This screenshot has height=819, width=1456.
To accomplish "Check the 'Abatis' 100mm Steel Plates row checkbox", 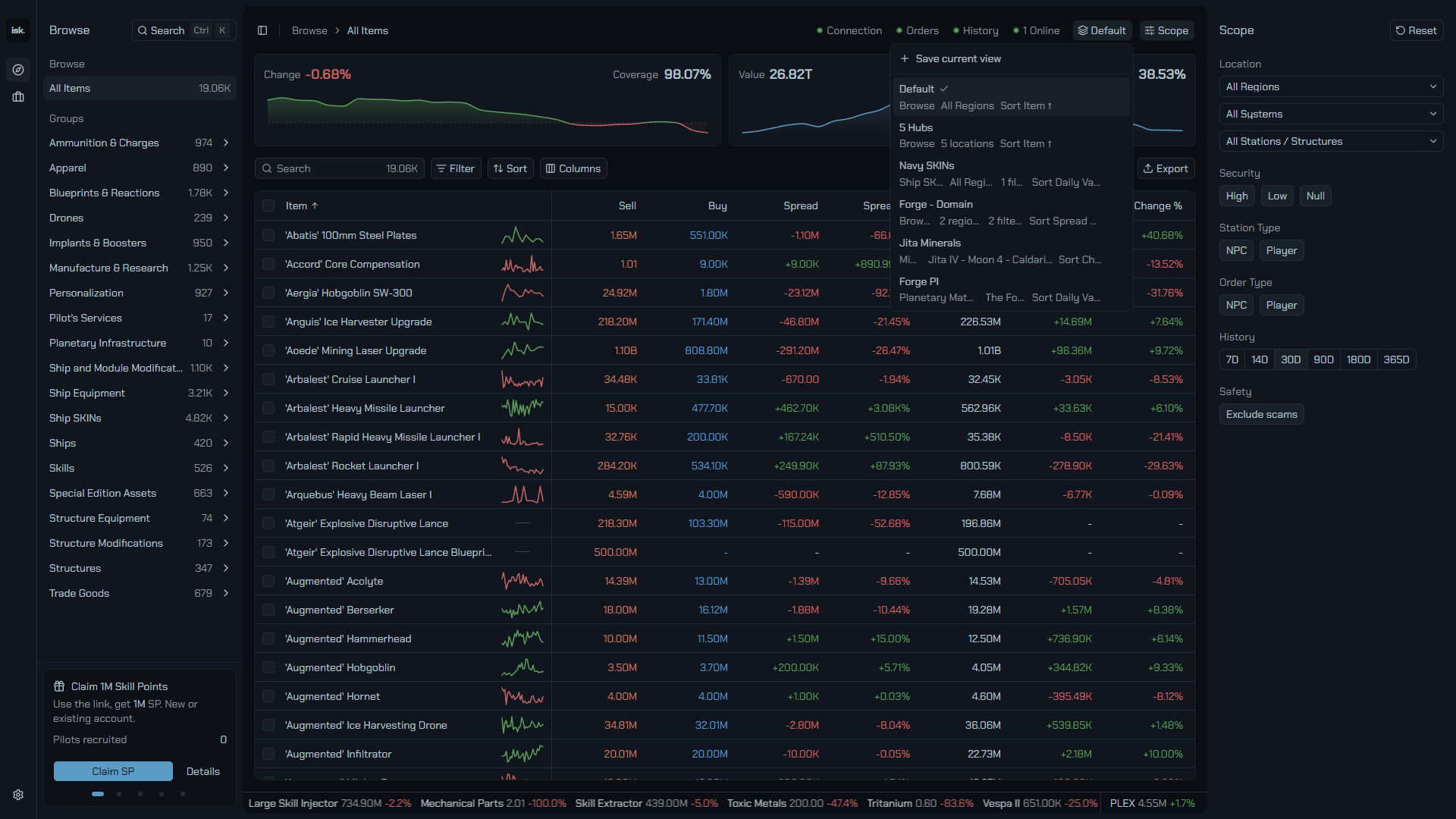I will click(268, 235).
